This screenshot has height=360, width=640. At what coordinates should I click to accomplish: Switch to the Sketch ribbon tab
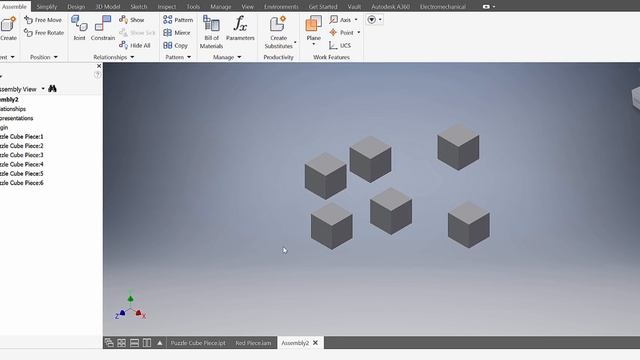pyautogui.click(x=139, y=7)
